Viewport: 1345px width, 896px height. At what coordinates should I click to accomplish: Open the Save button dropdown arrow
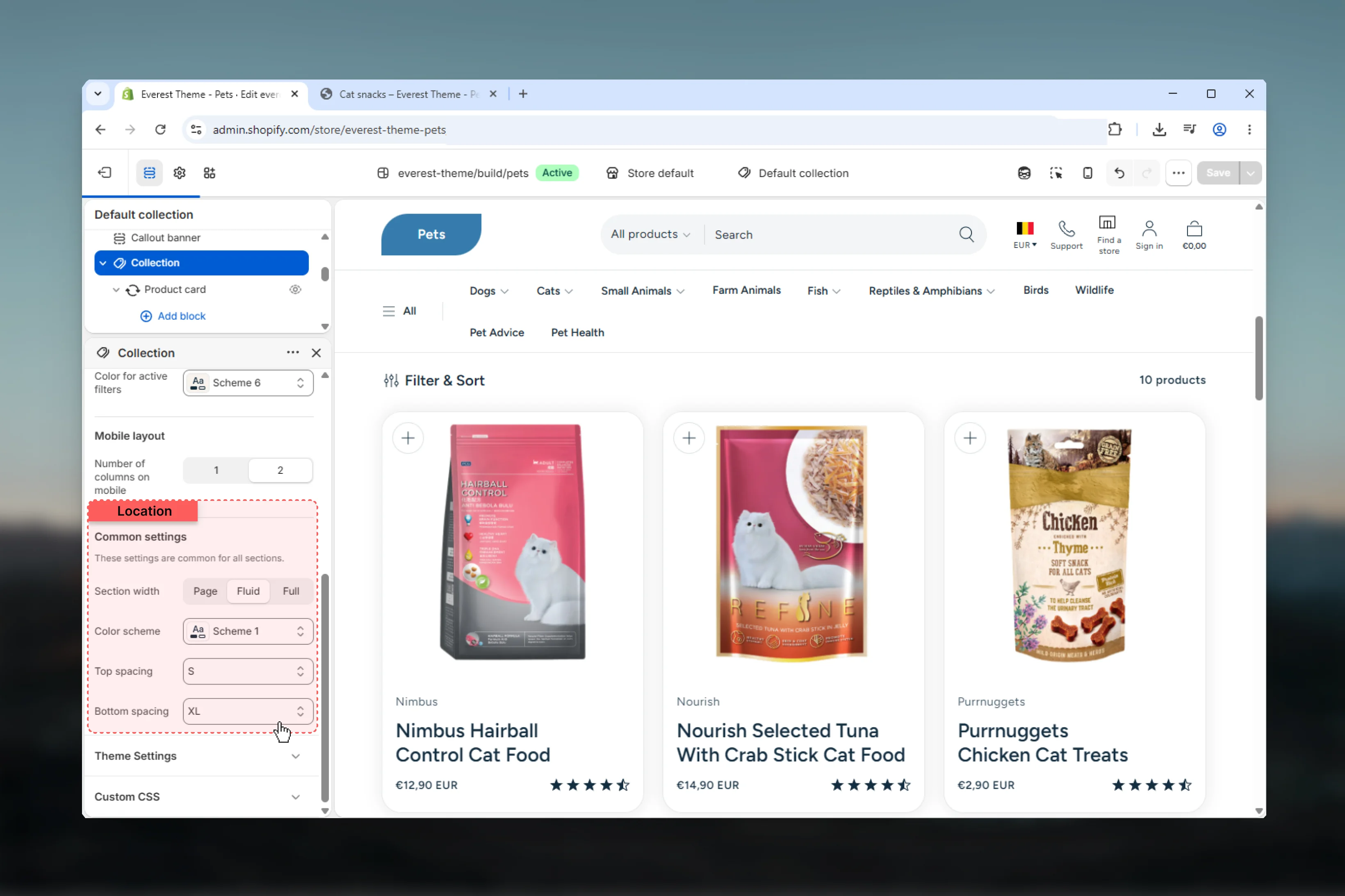pyautogui.click(x=1250, y=173)
